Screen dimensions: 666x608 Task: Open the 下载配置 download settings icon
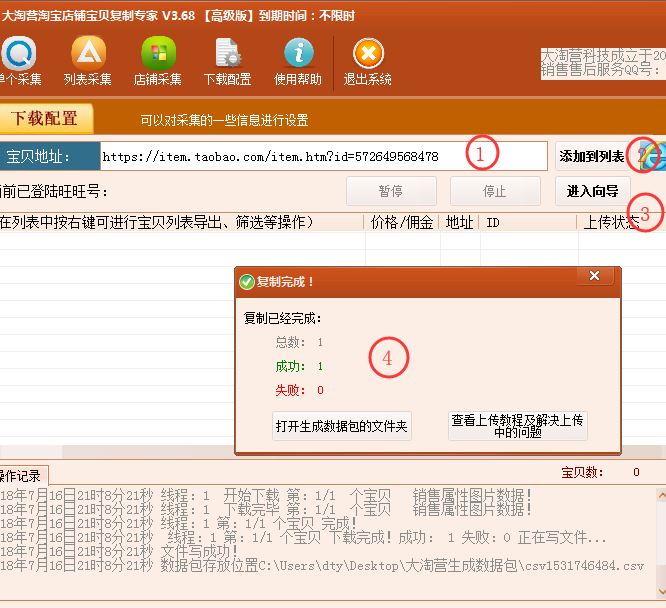228,61
